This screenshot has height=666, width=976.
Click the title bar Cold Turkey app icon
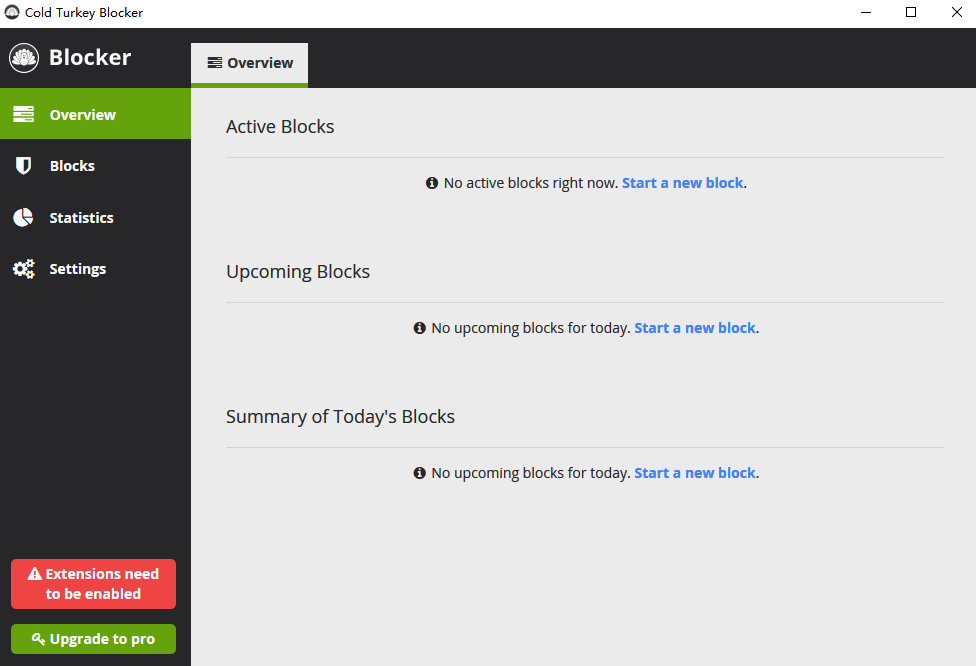click(12, 13)
